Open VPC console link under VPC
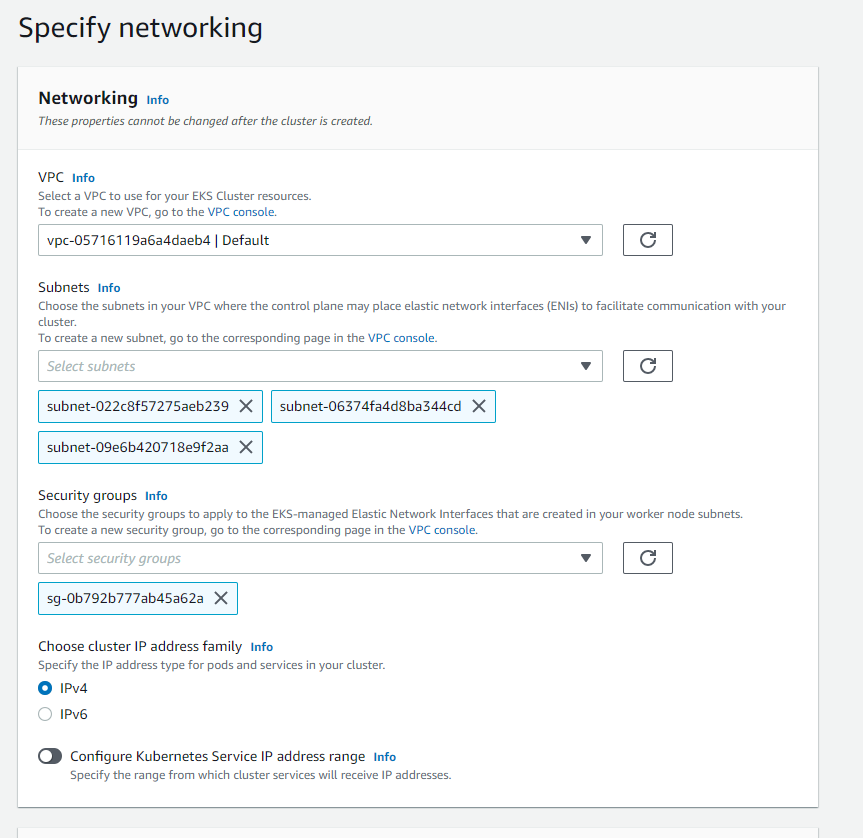 241,212
